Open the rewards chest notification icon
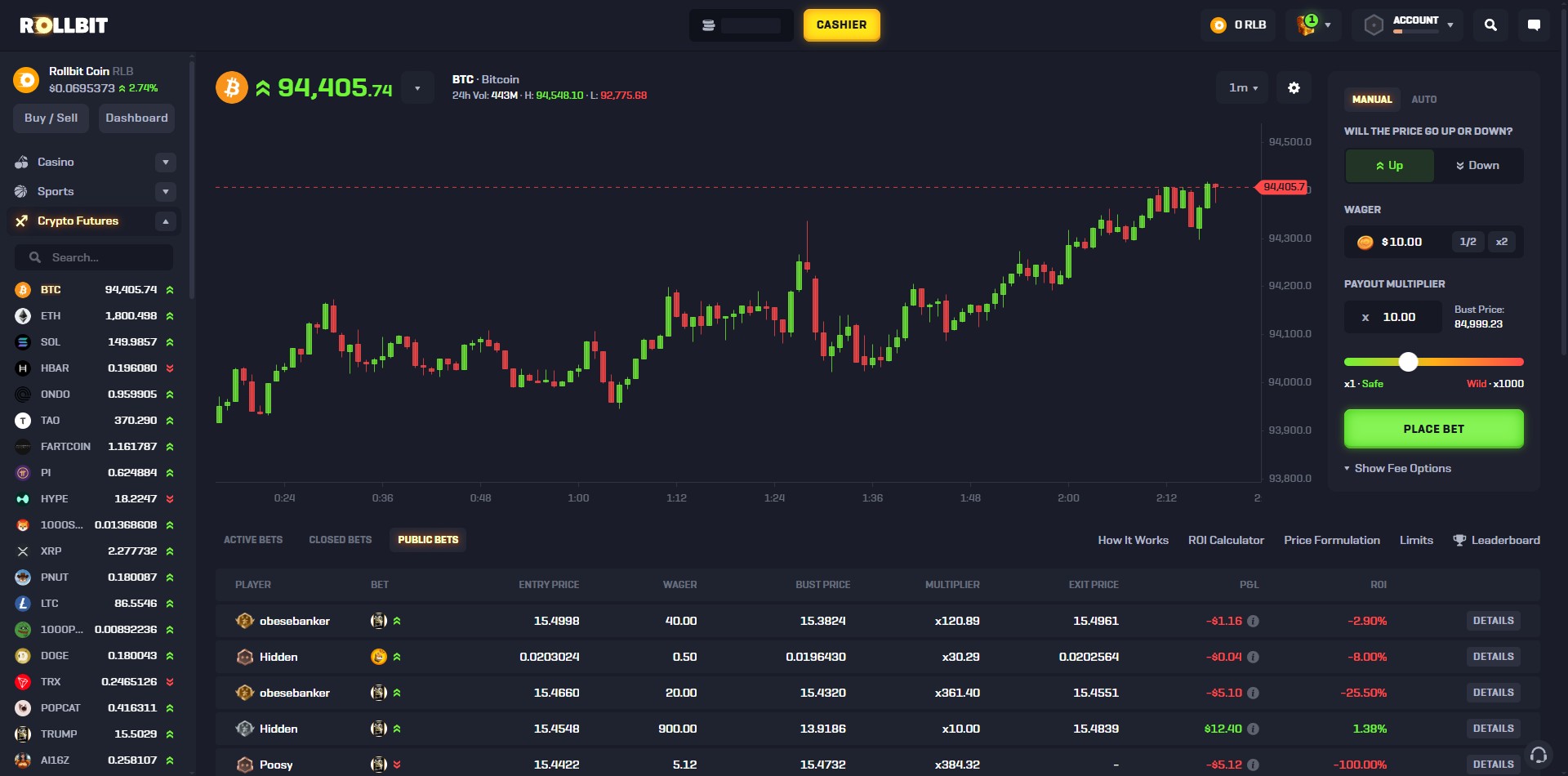This screenshot has width=1568, height=776. coord(1307,25)
